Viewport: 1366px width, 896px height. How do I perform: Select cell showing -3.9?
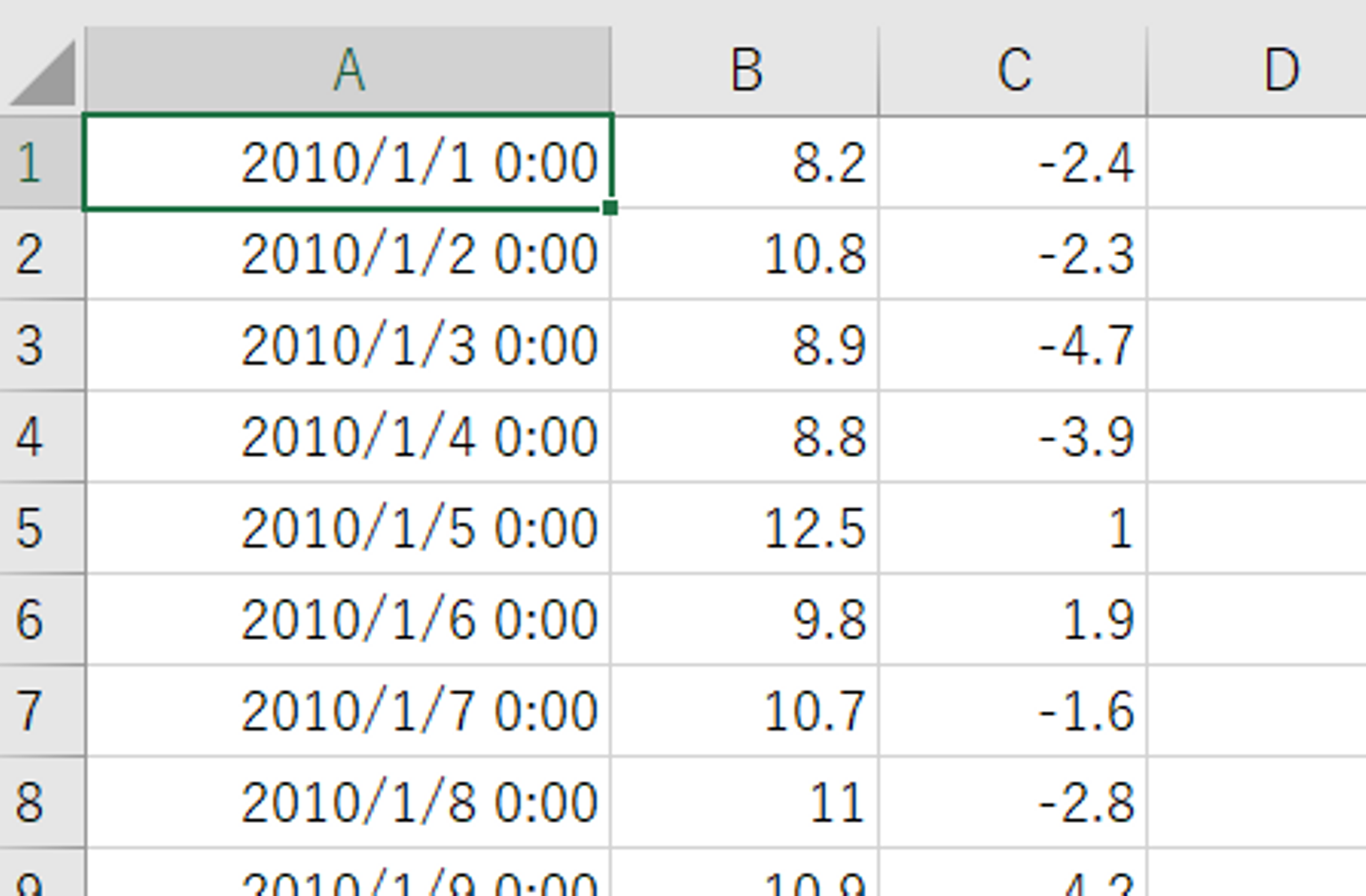(x=1013, y=437)
